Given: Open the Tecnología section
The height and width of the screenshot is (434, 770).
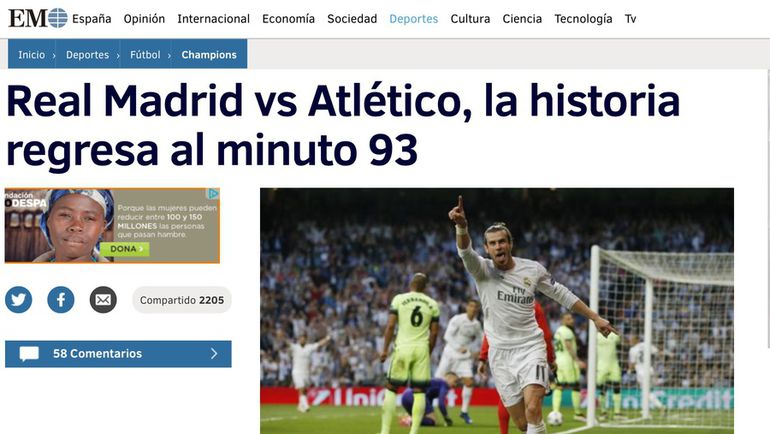Looking at the screenshot, I should click(583, 19).
